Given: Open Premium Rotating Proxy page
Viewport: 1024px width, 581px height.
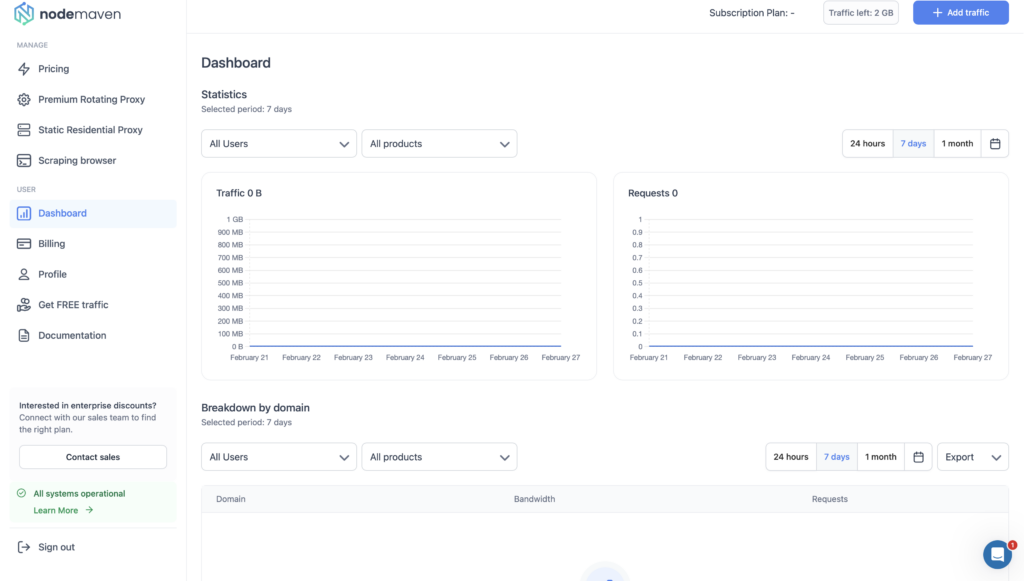Looking at the screenshot, I should (x=93, y=99).
